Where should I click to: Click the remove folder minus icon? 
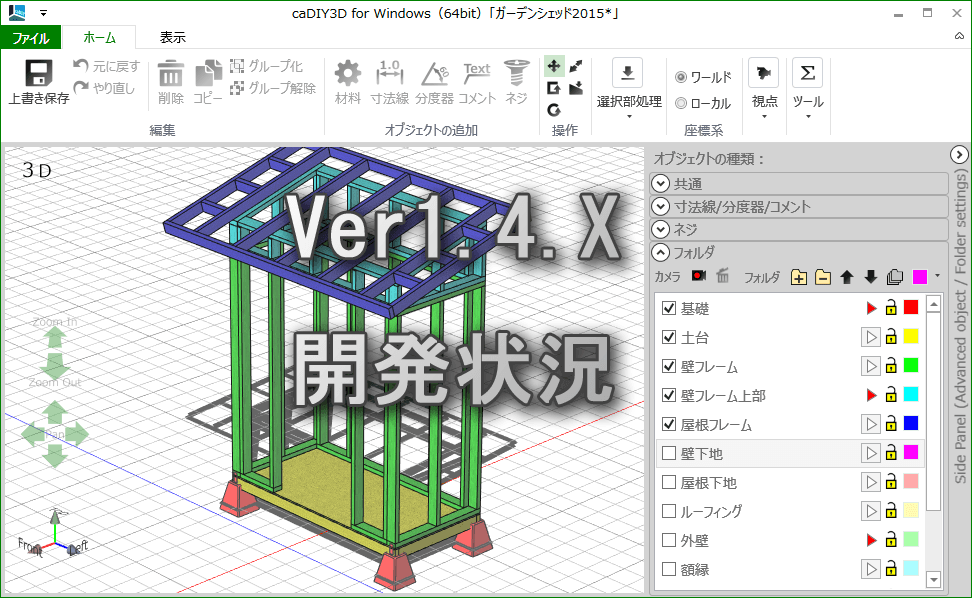(x=823, y=277)
